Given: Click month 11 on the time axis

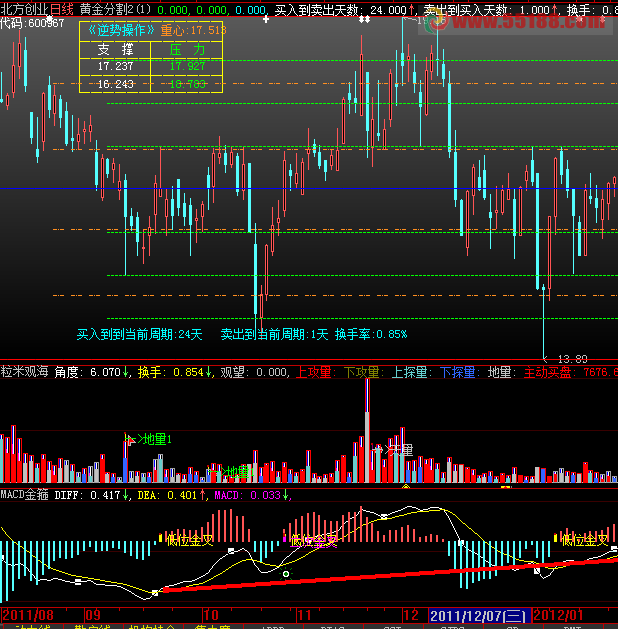Looking at the screenshot, I should pos(304,615).
